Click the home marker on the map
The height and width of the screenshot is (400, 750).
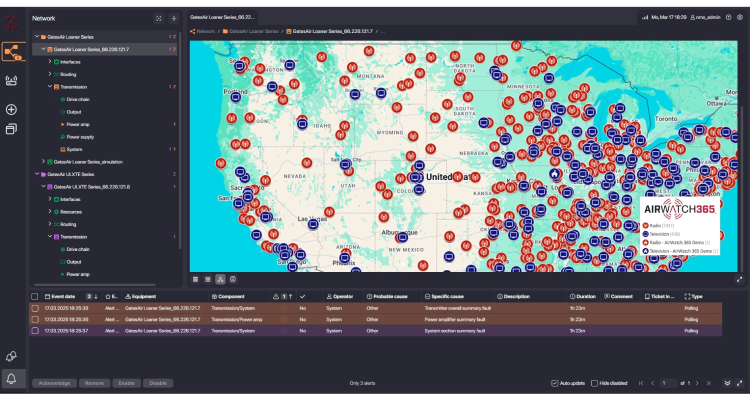(x=556, y=175)
